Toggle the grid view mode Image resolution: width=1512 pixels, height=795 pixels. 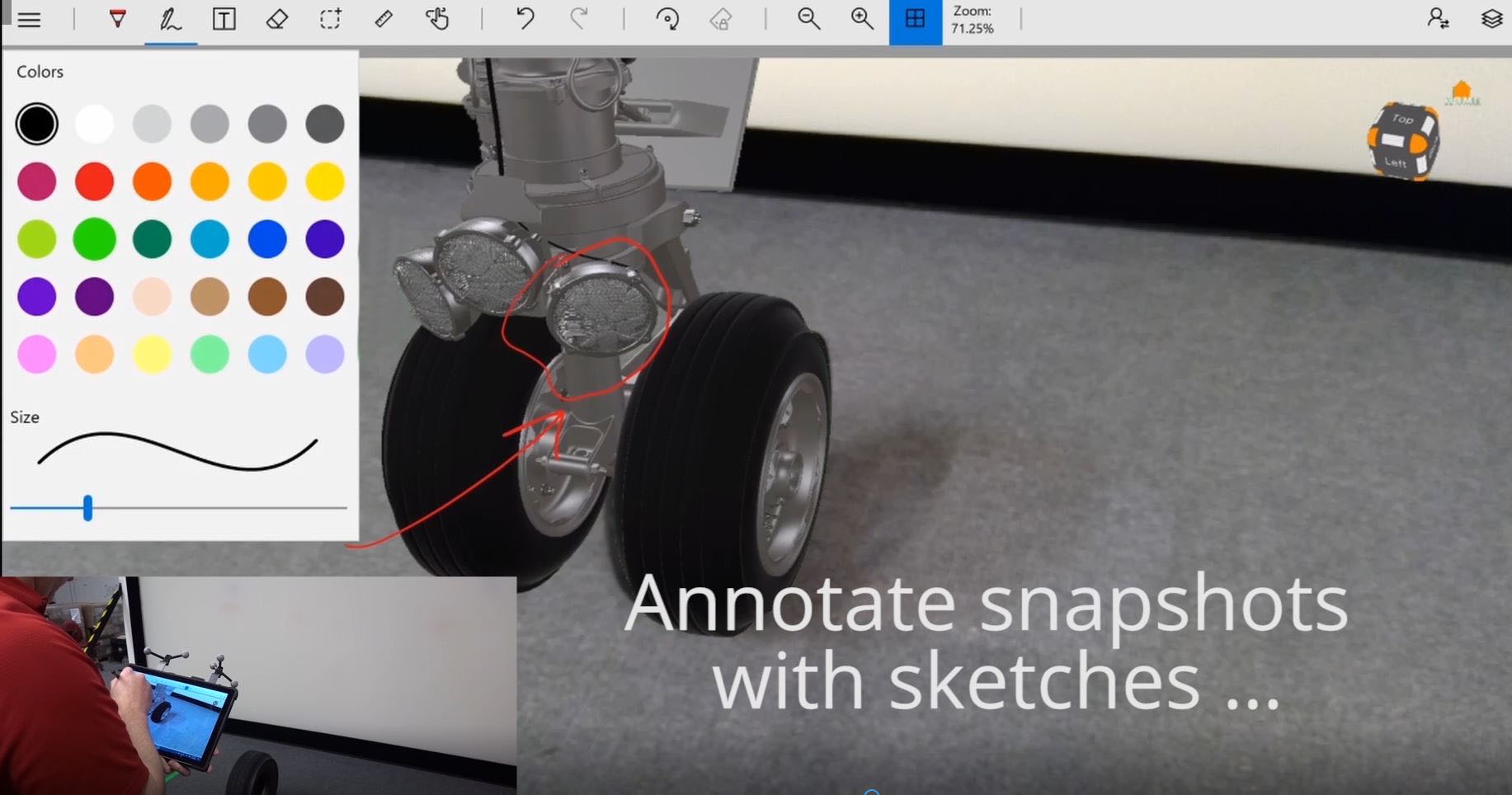click(x=916, y=19)
